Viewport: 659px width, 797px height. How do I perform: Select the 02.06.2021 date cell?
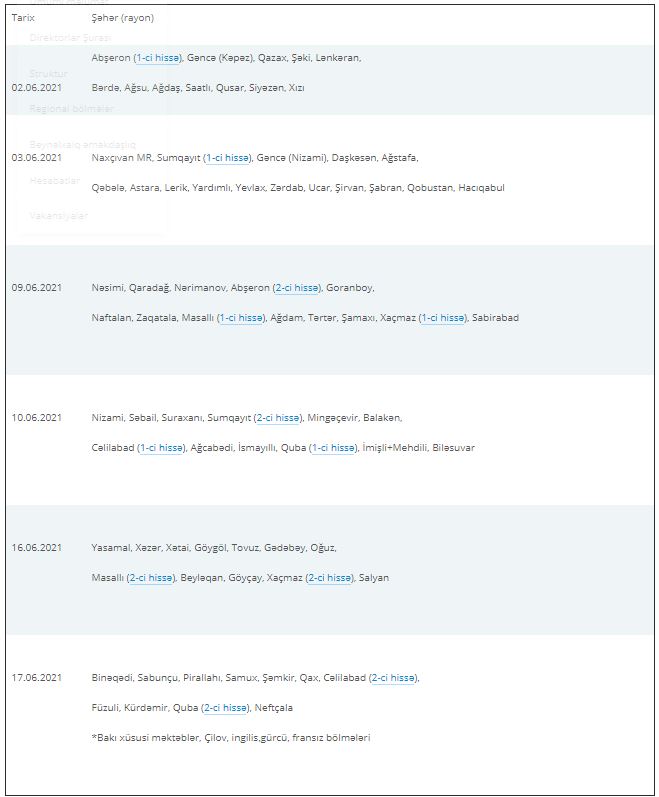[x=37, y=87]
